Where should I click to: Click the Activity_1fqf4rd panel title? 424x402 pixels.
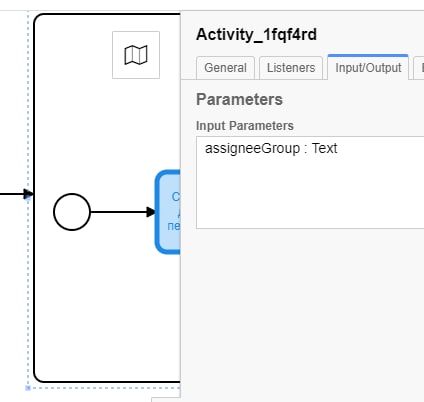click(256, 35)
